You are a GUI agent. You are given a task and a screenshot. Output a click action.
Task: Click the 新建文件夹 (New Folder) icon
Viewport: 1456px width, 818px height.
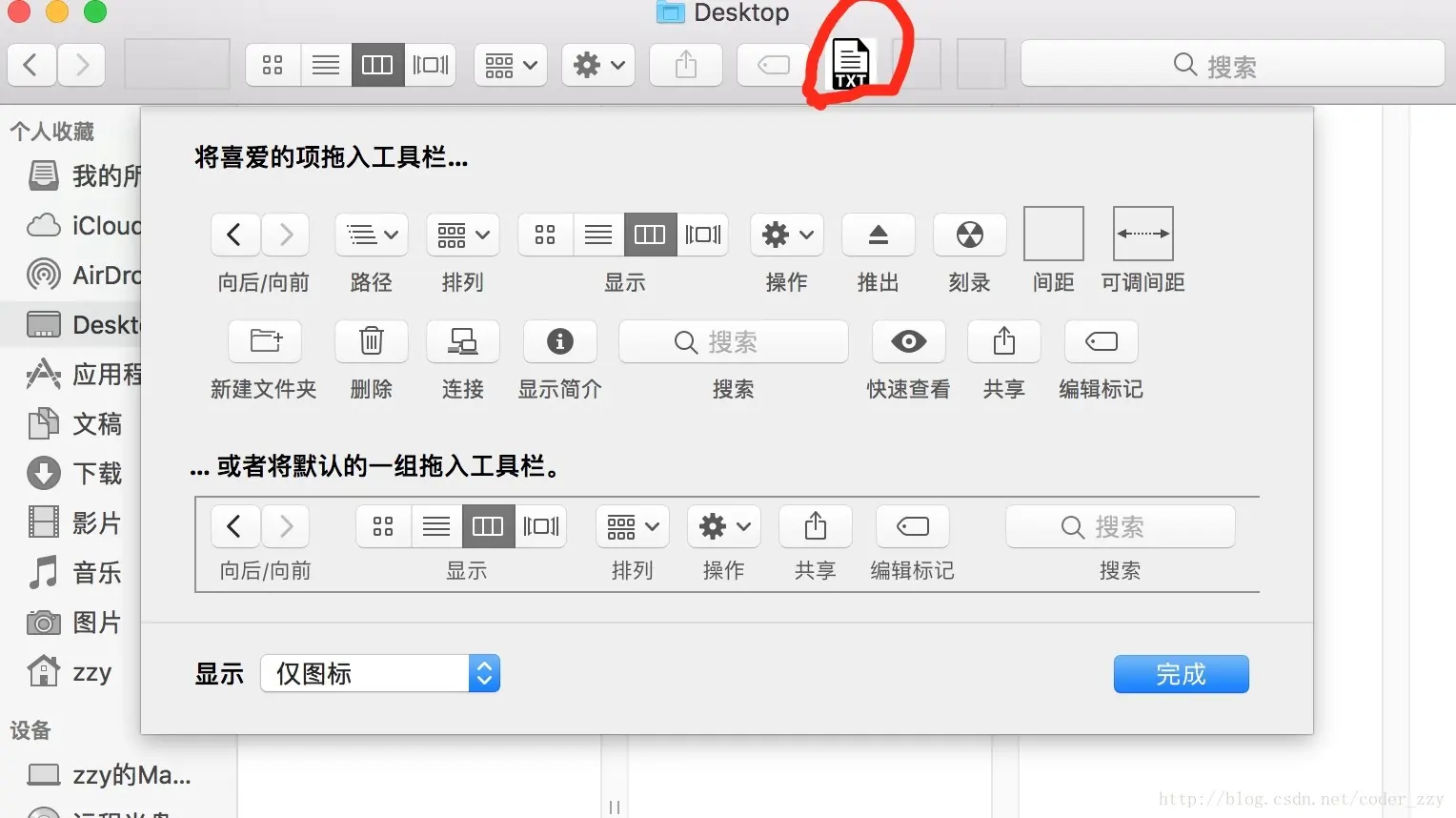click(x=264, y=341)
